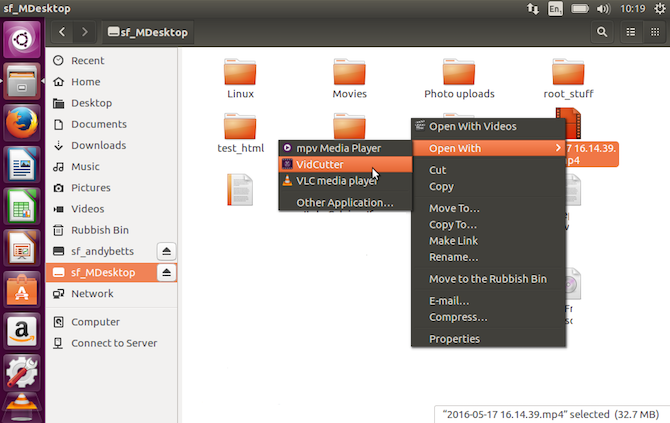
Task: Select Cut in the context menu
Action: 489,170
